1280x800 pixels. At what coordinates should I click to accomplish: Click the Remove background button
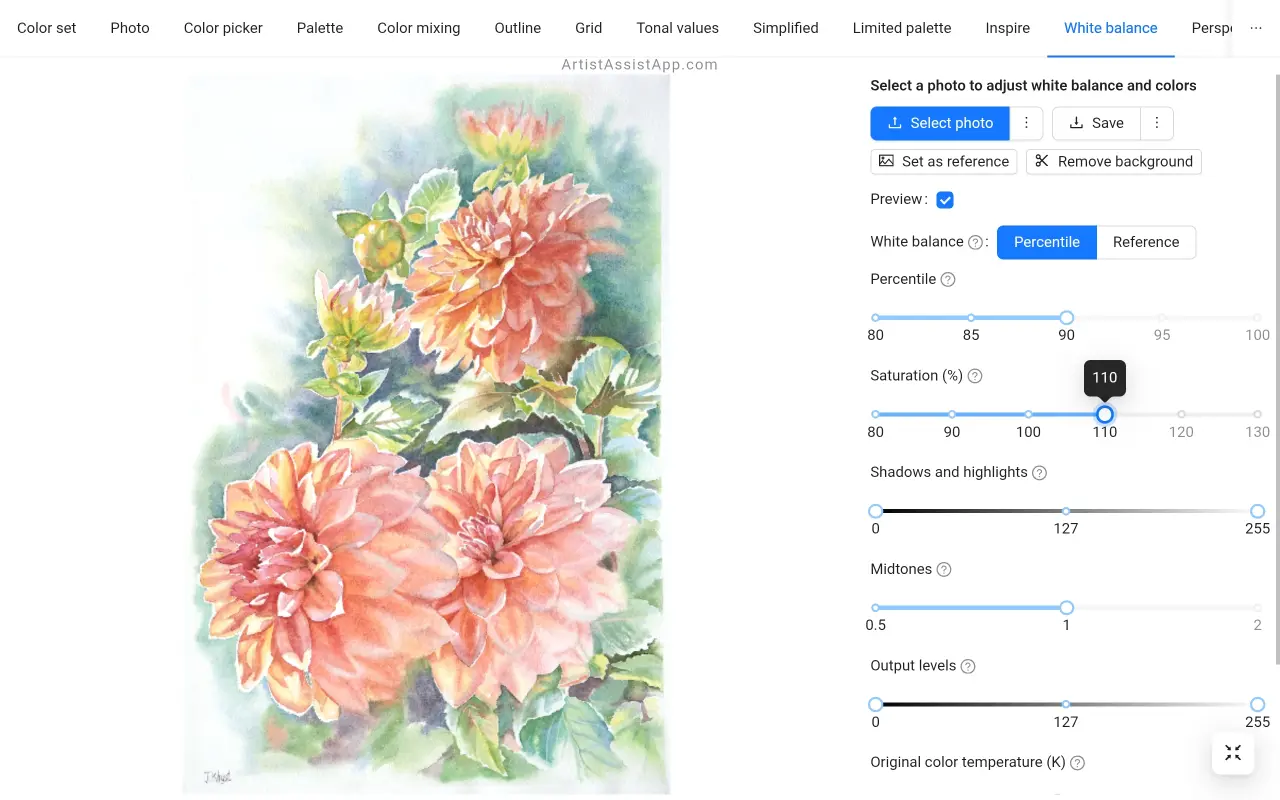[x=1113, y=162]
